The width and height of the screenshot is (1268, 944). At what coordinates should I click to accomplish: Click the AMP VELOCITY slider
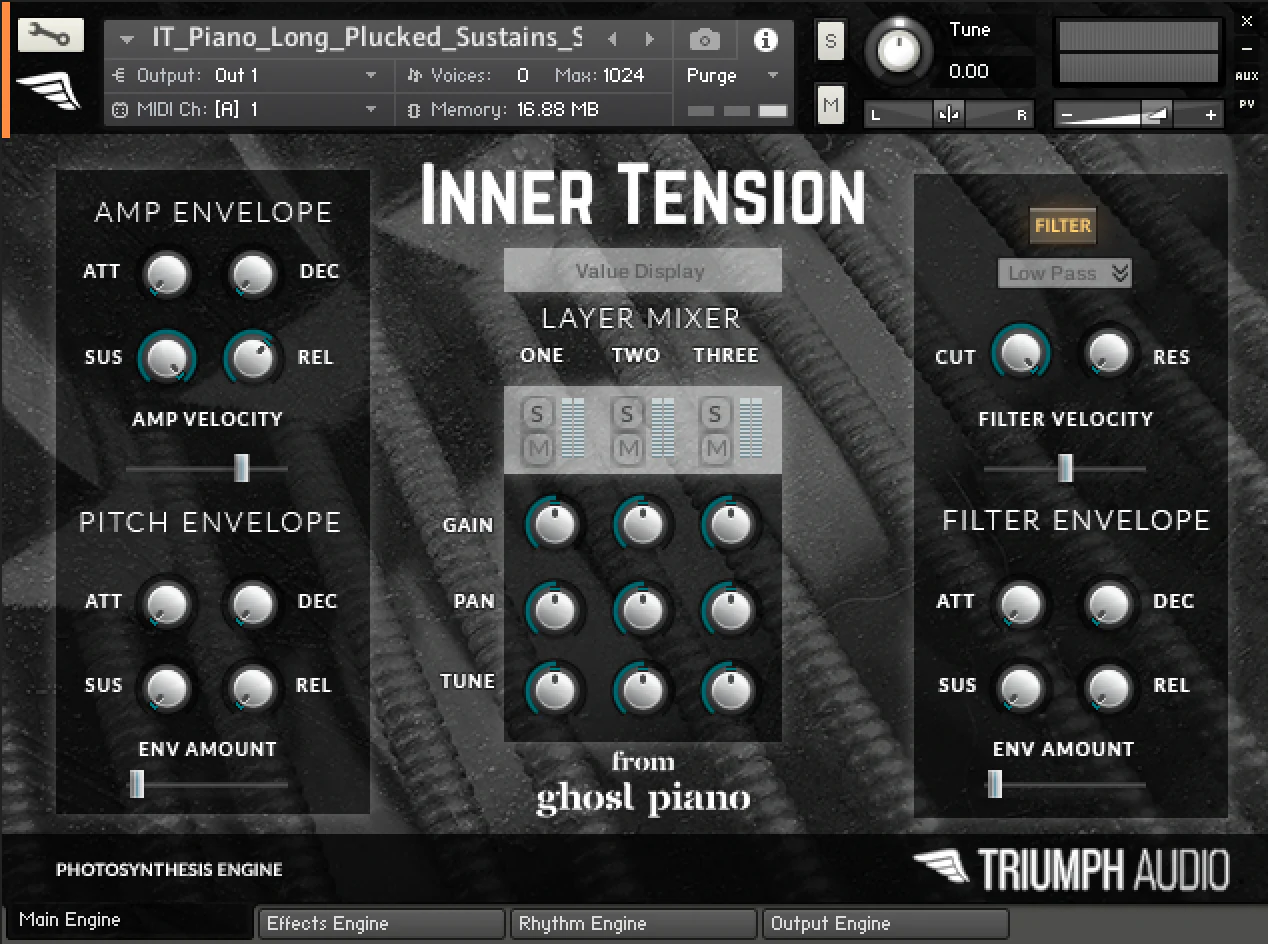pyautogui.click(x=207, y=467)
